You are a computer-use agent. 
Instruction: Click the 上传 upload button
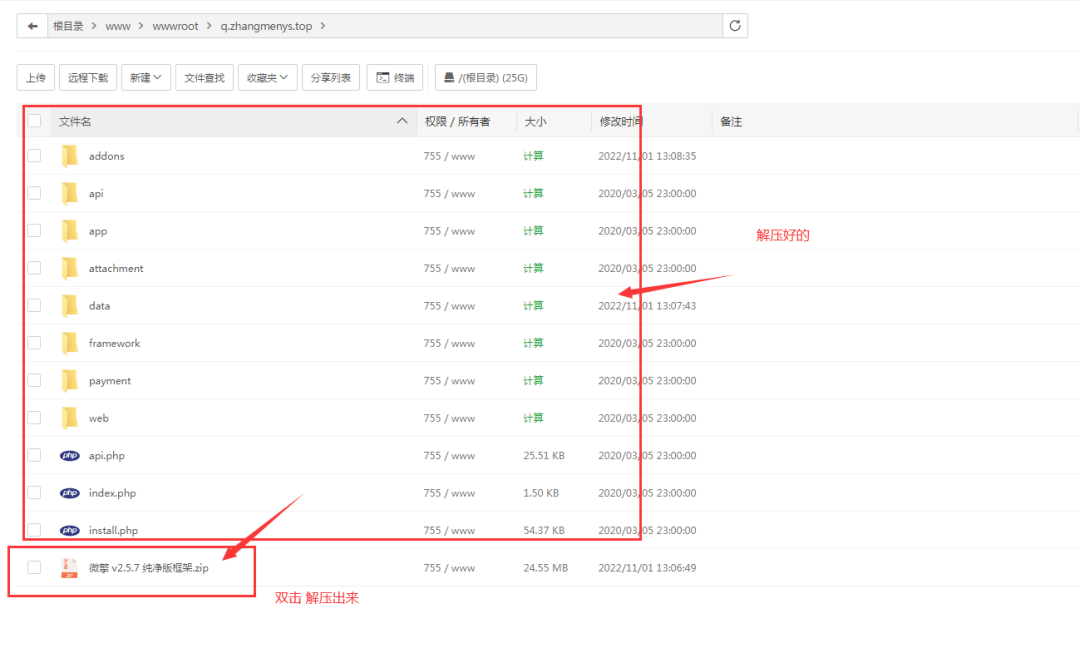[x=36, y=77]
